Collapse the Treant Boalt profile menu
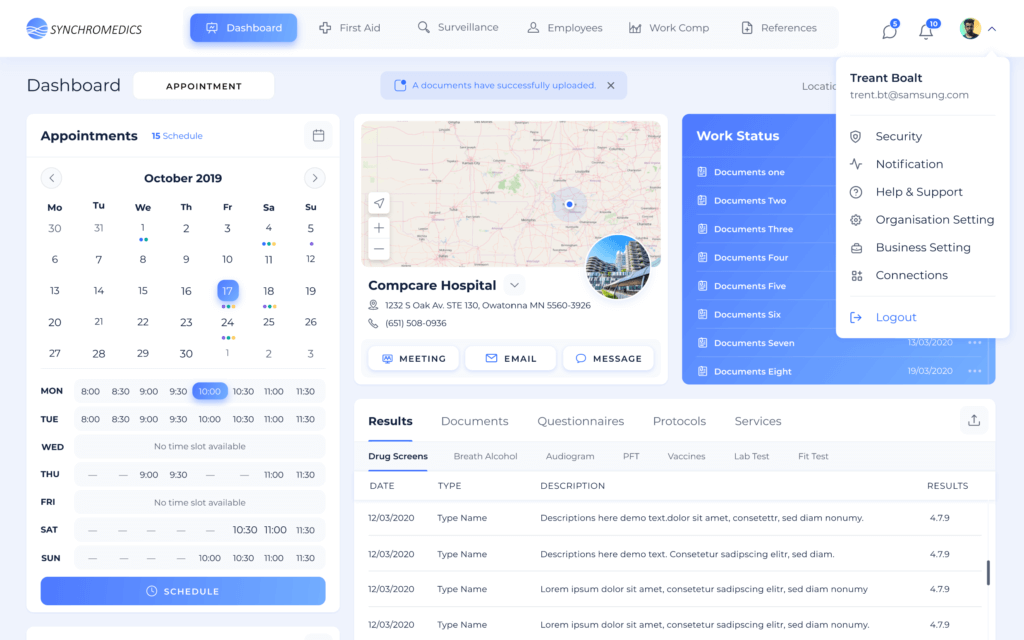The image size is (1024, 640). pos(992,30)
